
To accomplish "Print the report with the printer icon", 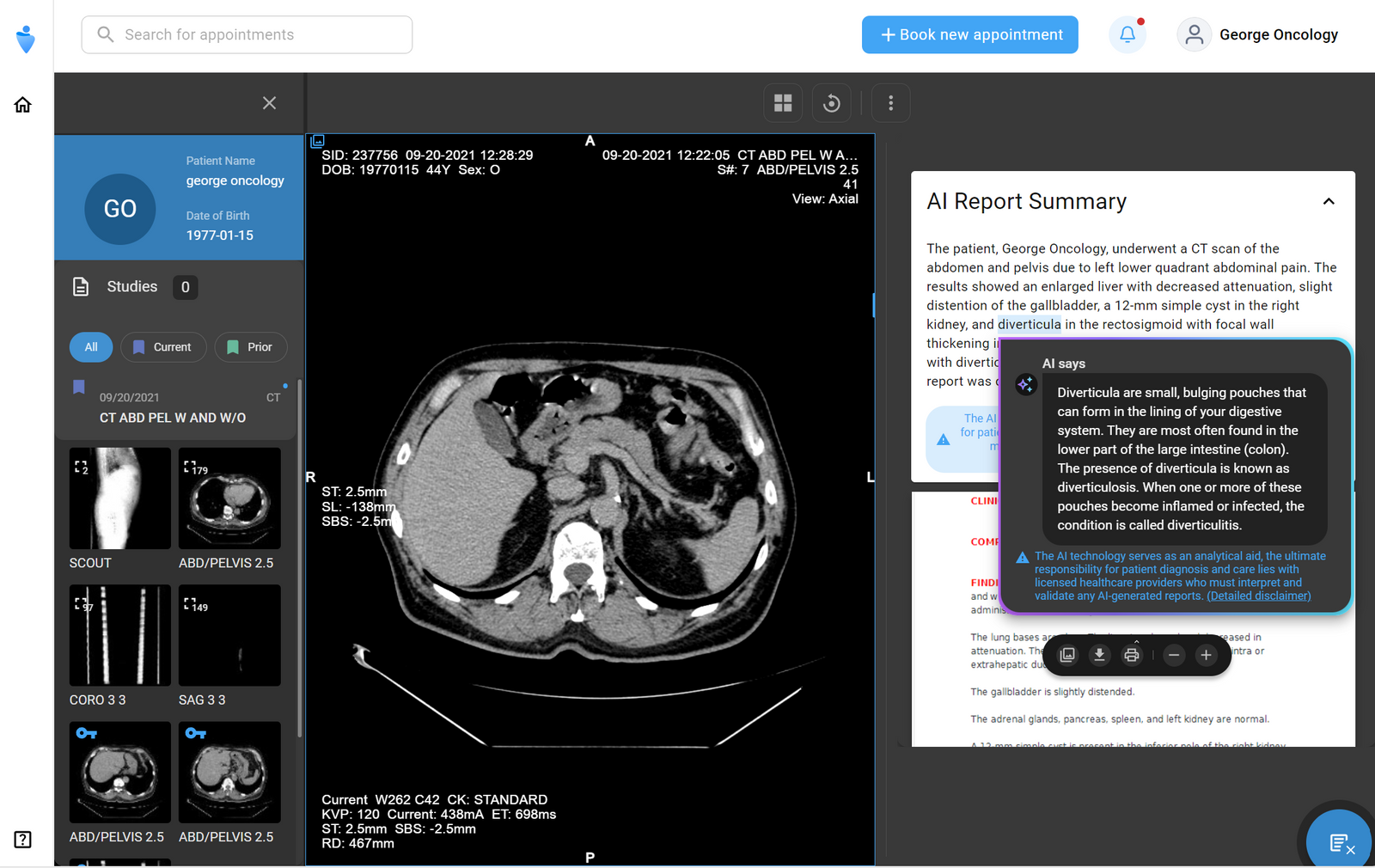I will [x=1132, y=655].
